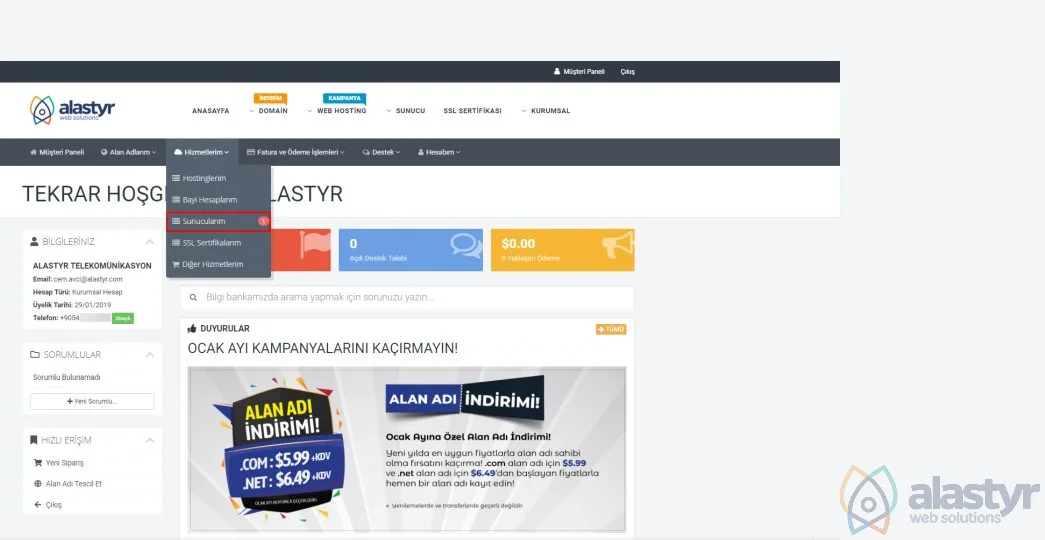Image resolution: width=1045 pixels, height=540 pixels.
Task: Expand the Destek menu
Action: [381, 152]
